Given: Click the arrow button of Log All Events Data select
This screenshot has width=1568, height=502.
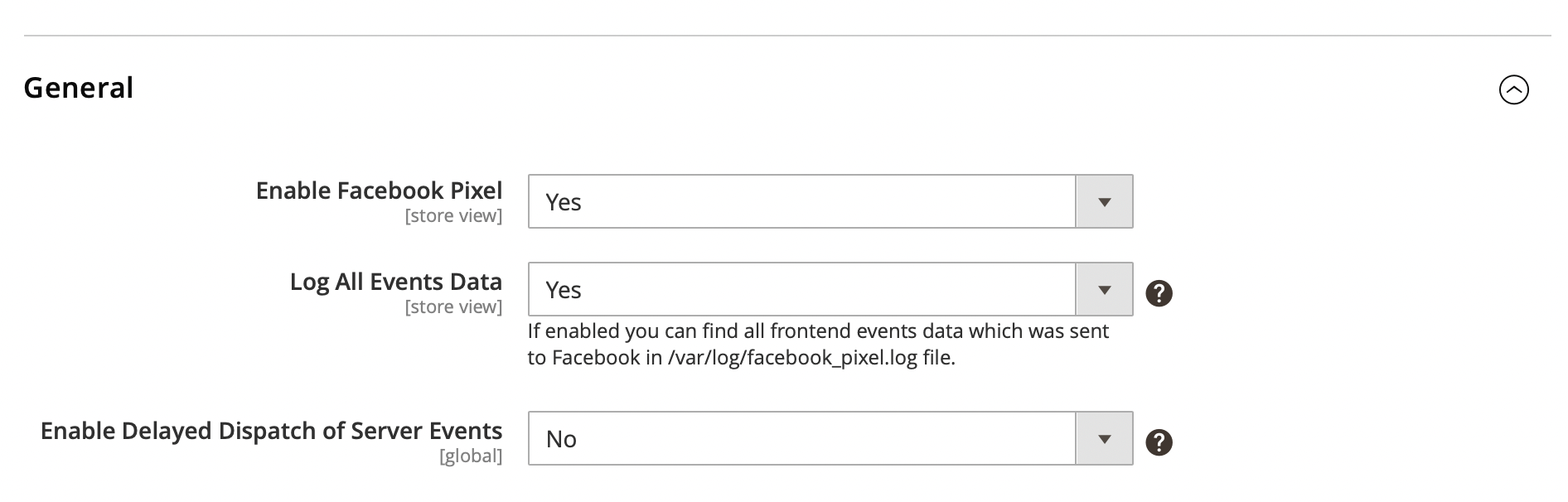Looking at the screenshot, I should pos(1104,290).
